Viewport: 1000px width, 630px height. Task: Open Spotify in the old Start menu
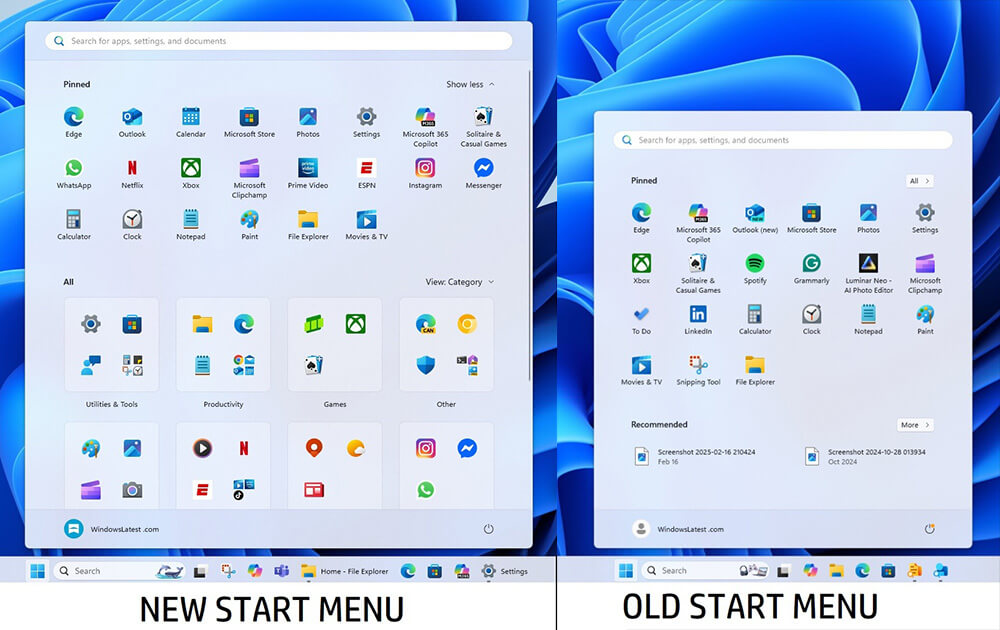[755, 268]
